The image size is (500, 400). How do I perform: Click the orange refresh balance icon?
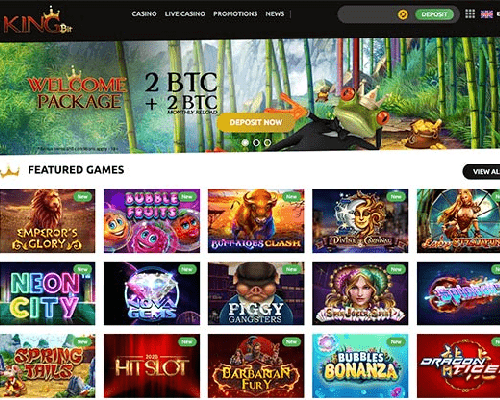tap(403, 15)
